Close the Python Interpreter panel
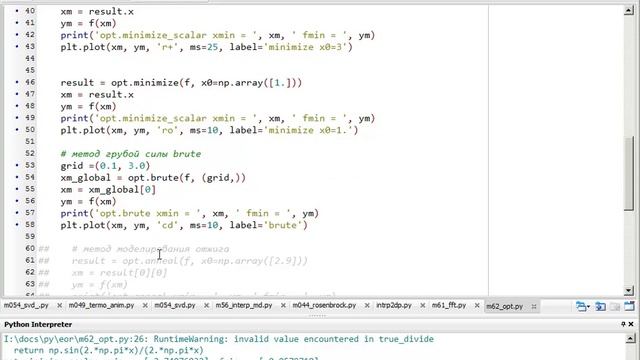The image size is (640, 360). [631, 324]
